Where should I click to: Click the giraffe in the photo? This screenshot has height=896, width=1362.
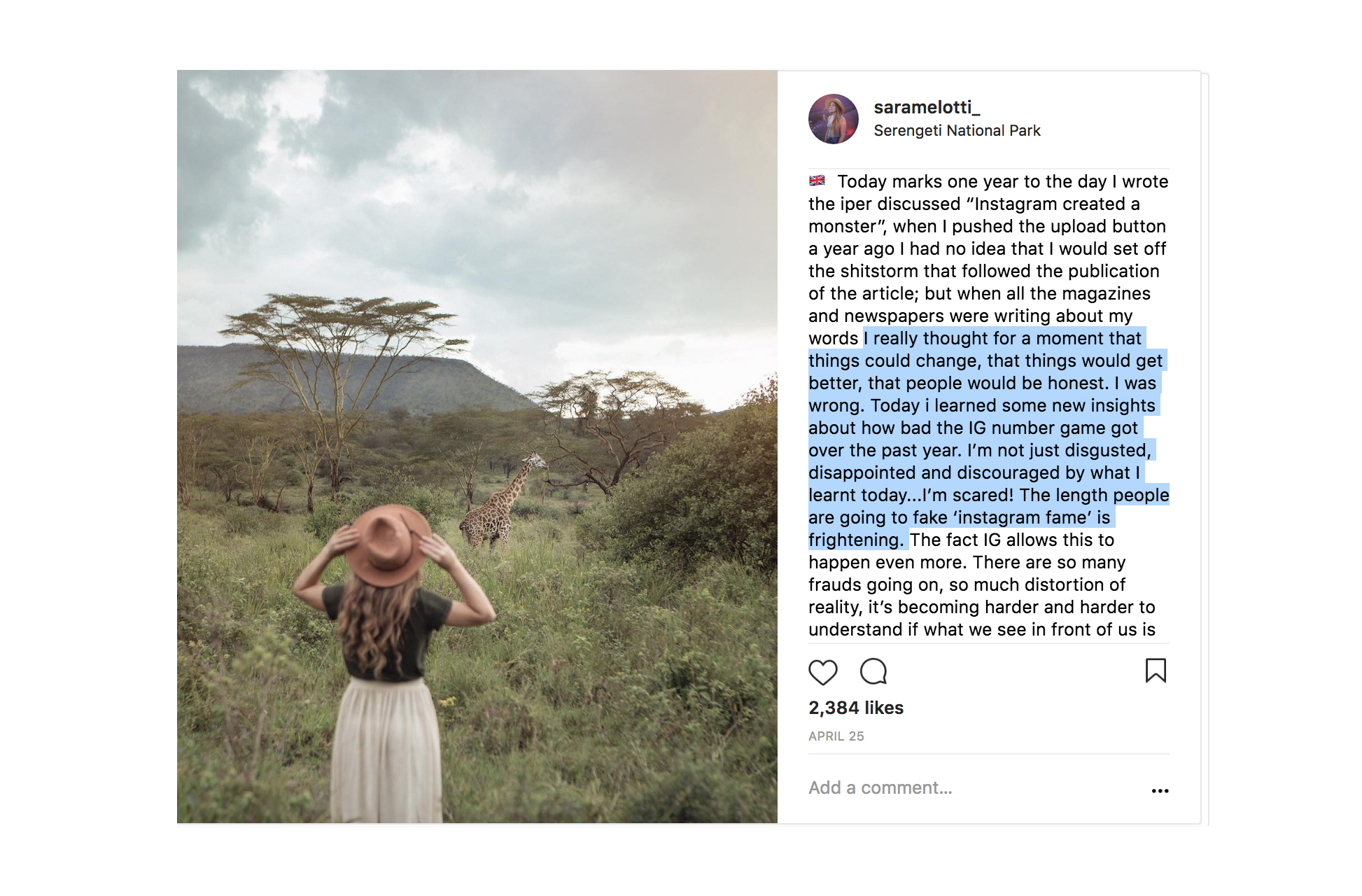(x=501, y=502)
